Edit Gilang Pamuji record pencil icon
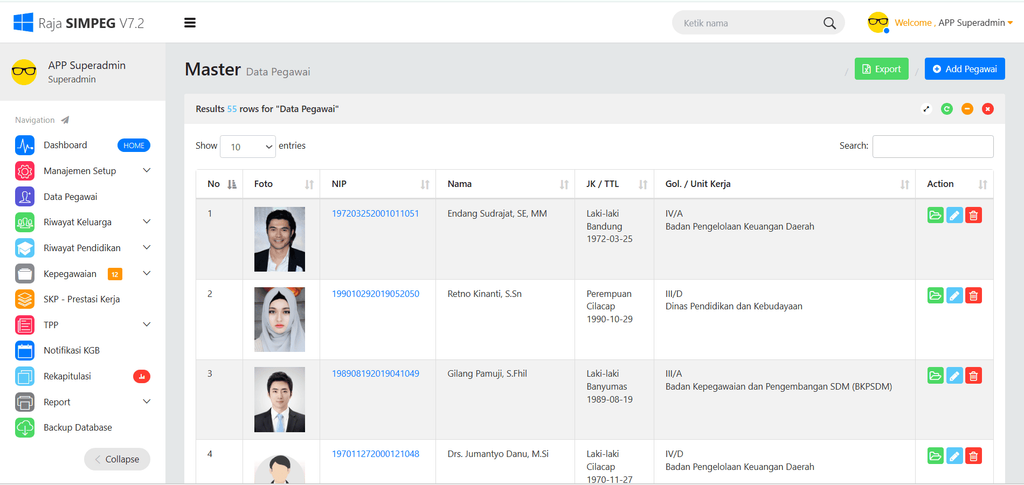This screenshot has height=485, width=1024. [954, 375]
